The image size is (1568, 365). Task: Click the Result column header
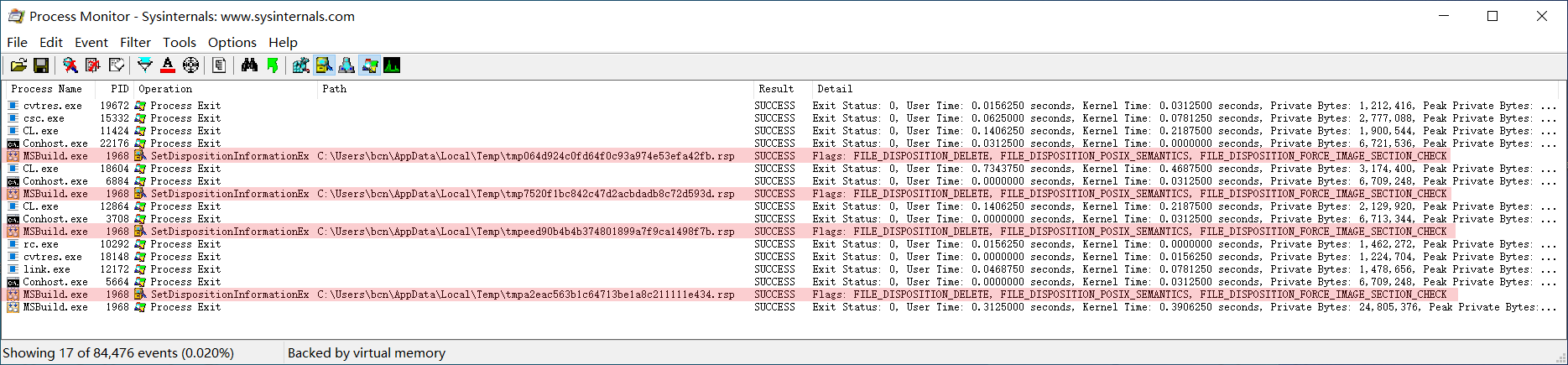pos(783,89)
